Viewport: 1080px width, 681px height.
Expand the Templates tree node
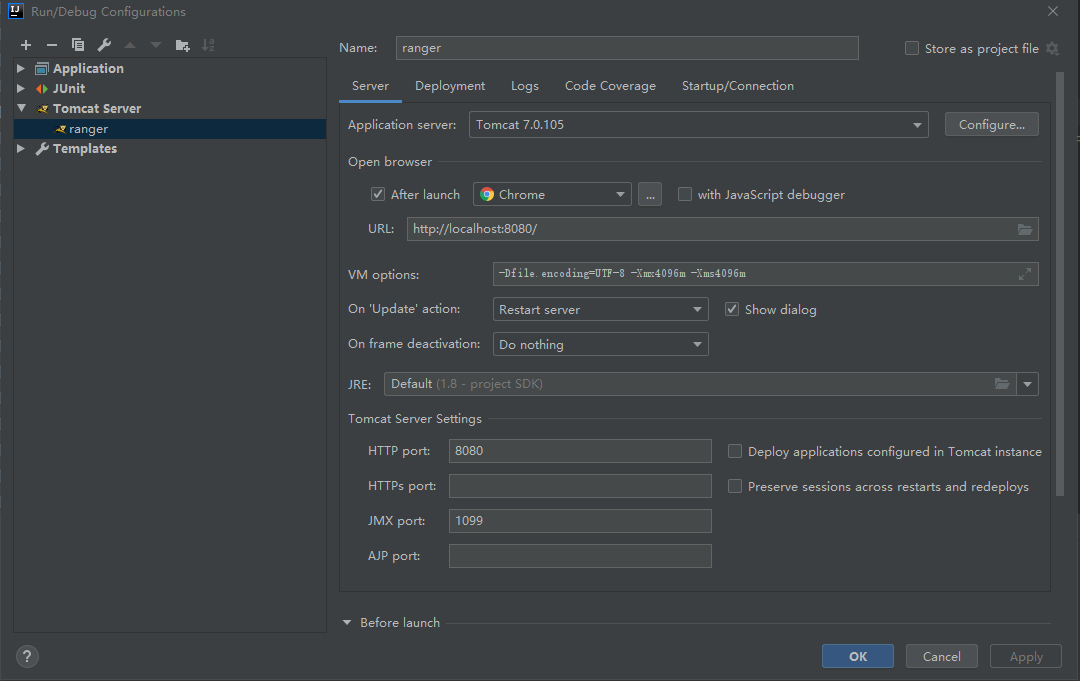[21, 148]
